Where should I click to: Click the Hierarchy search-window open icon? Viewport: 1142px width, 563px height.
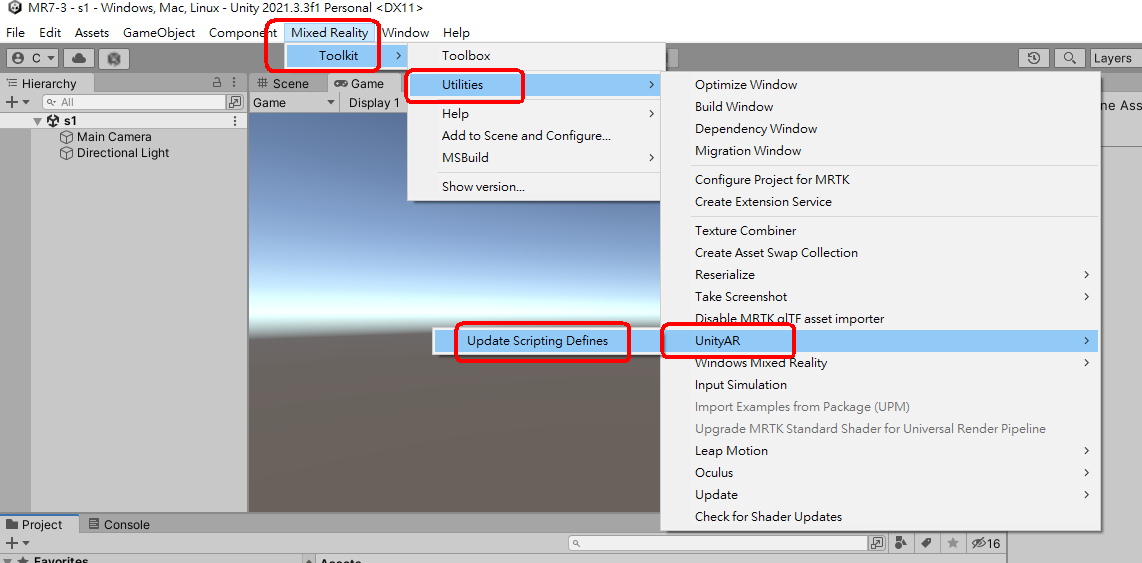(x=235, y=102)
